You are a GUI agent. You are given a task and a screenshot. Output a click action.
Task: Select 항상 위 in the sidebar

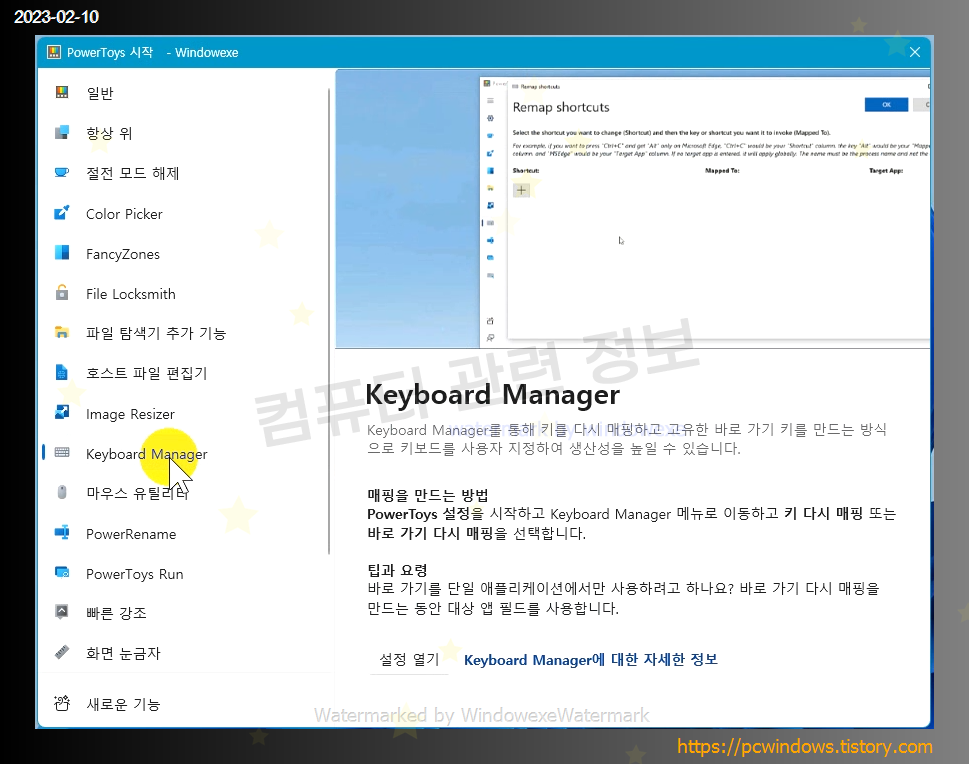(109, 134)
